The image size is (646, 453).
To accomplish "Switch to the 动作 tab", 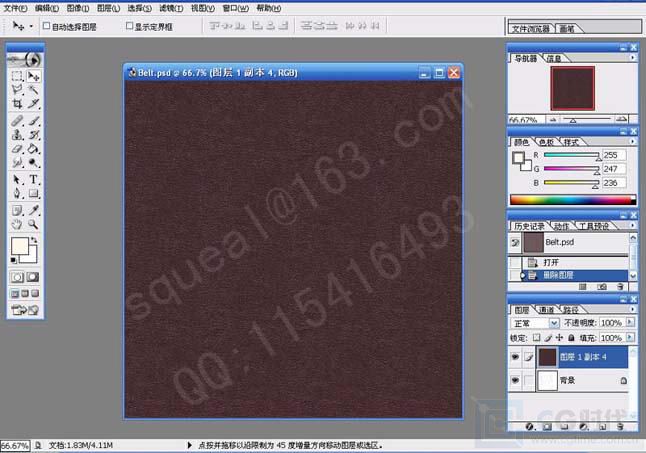I will point(561,226).
